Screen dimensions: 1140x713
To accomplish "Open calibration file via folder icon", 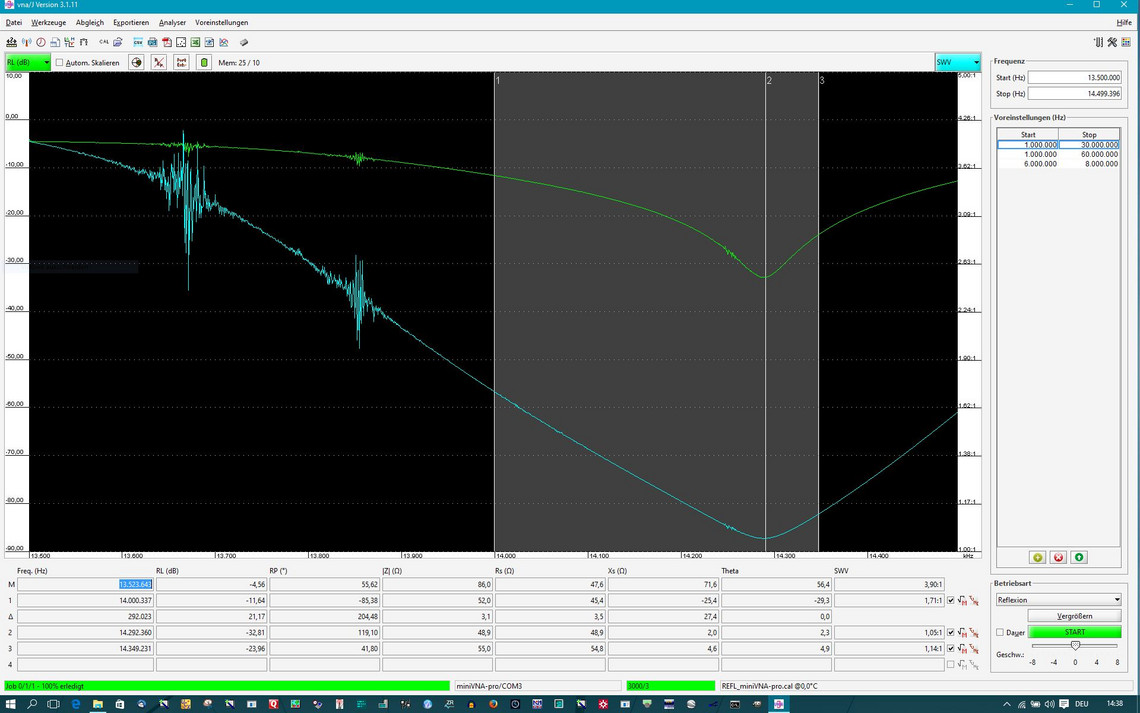I will 118,43.
